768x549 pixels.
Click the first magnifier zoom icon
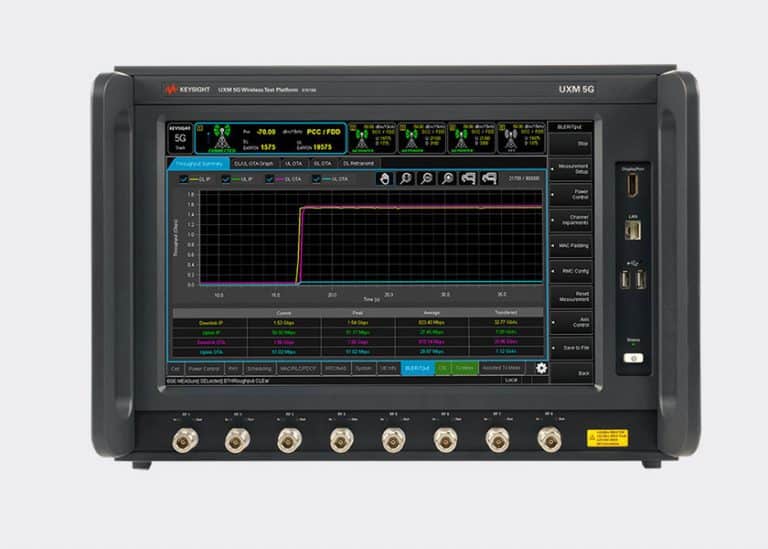click(406, 179)
